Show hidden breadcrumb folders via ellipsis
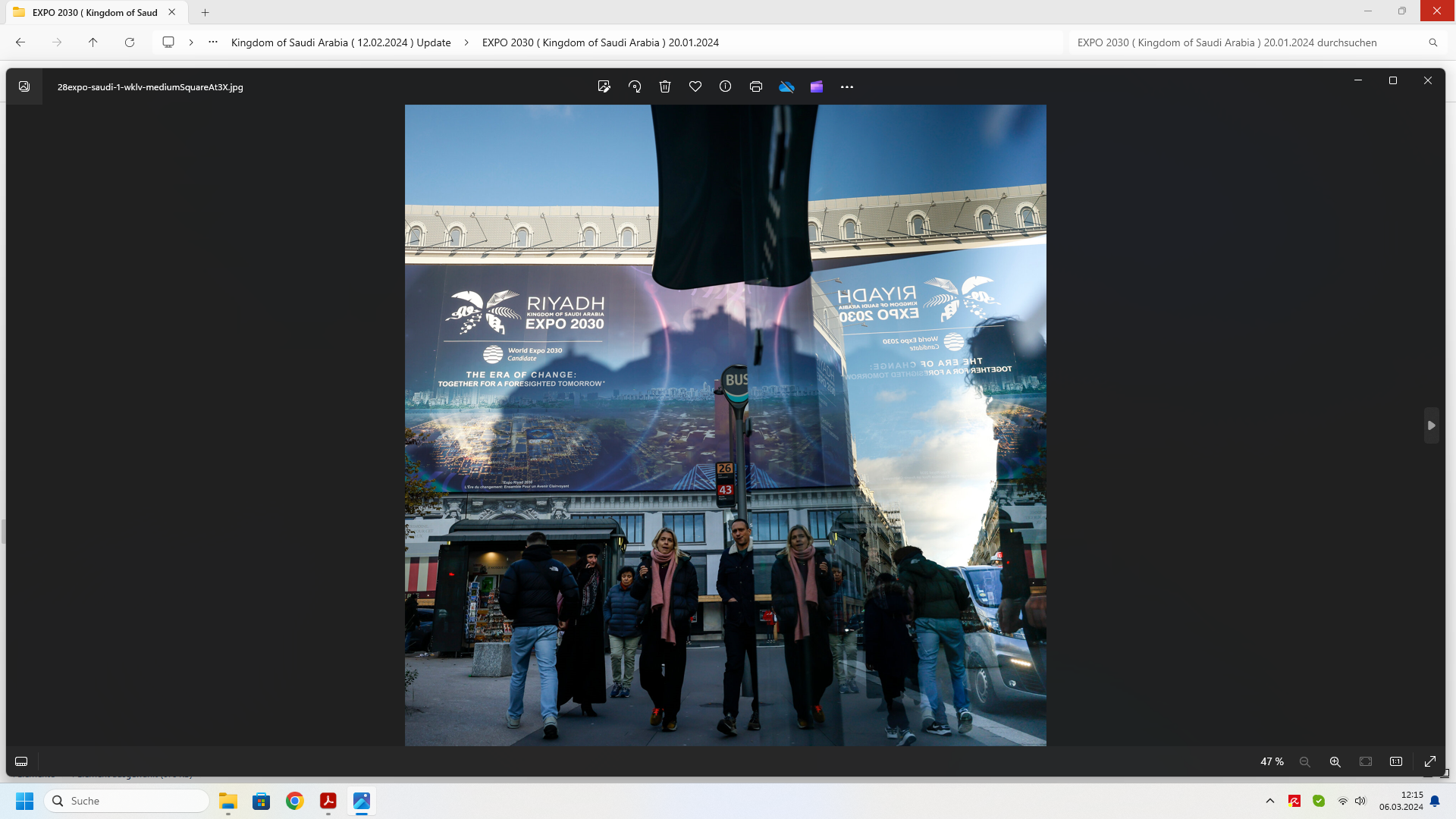Viewport: 1456px width, 819px height. [213, 42]
